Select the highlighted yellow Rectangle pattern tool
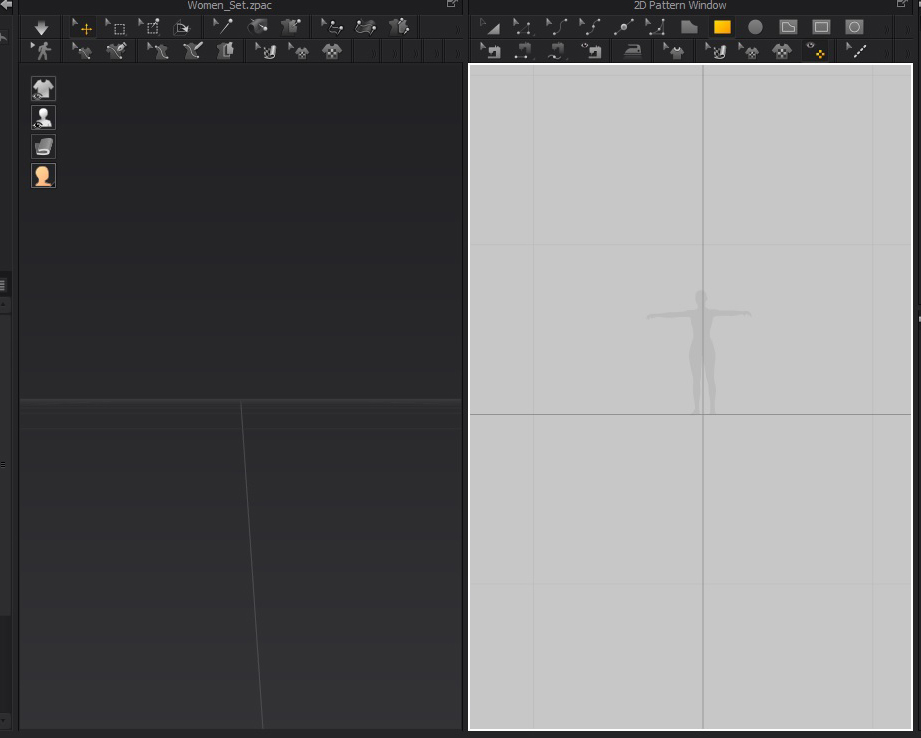 pos(722,27)
